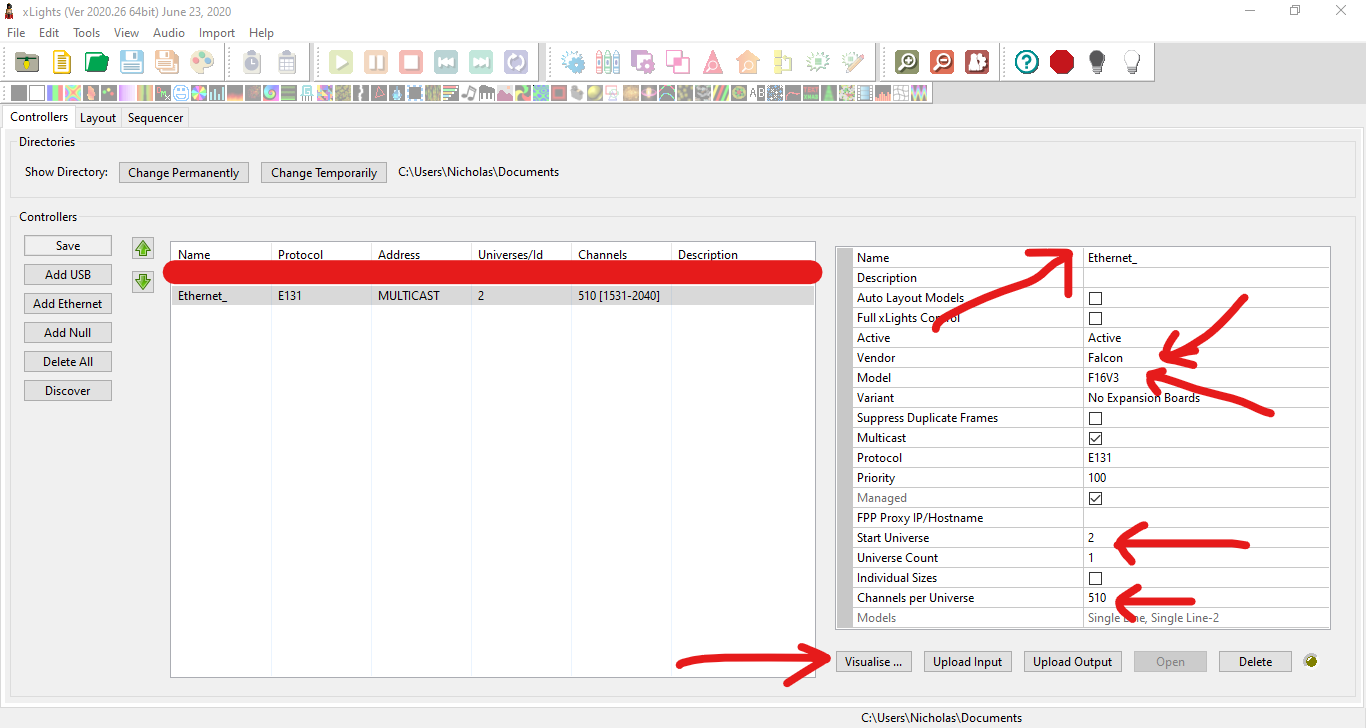Click the blue floppy disk Save icon

click(x=132, y=62)
